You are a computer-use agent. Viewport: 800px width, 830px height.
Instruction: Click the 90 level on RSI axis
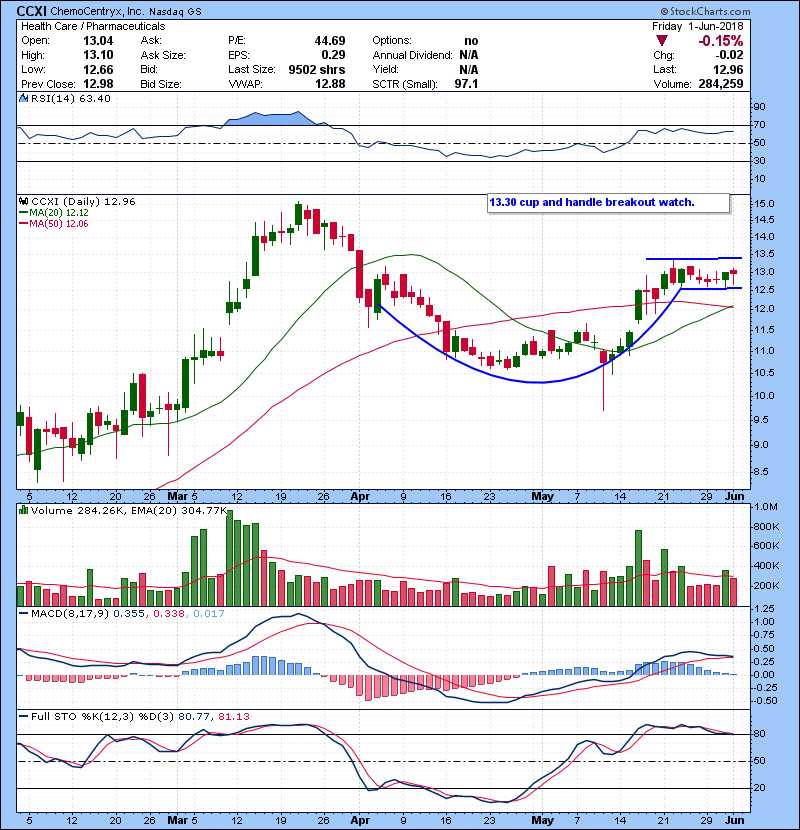pos(759,107)
